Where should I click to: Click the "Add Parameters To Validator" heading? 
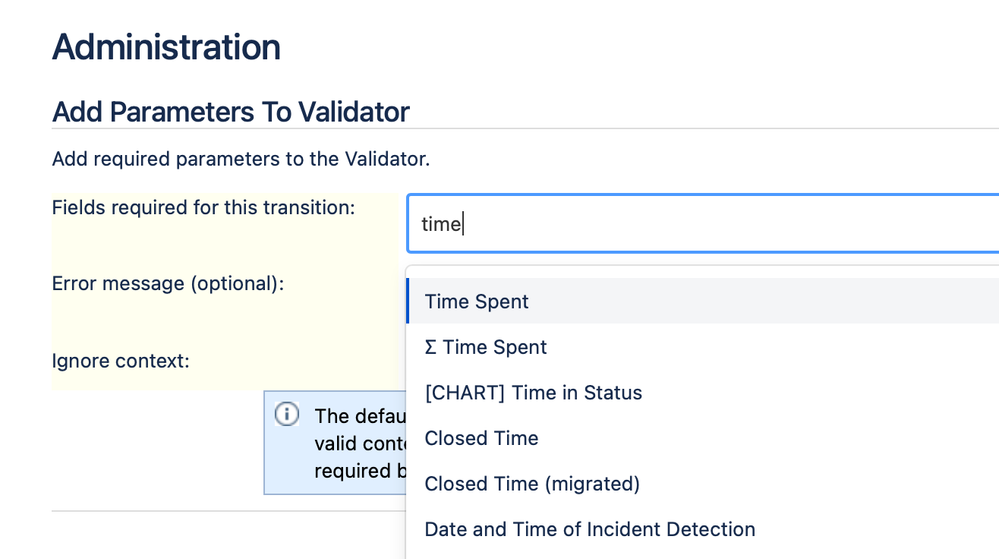[231, 112]
